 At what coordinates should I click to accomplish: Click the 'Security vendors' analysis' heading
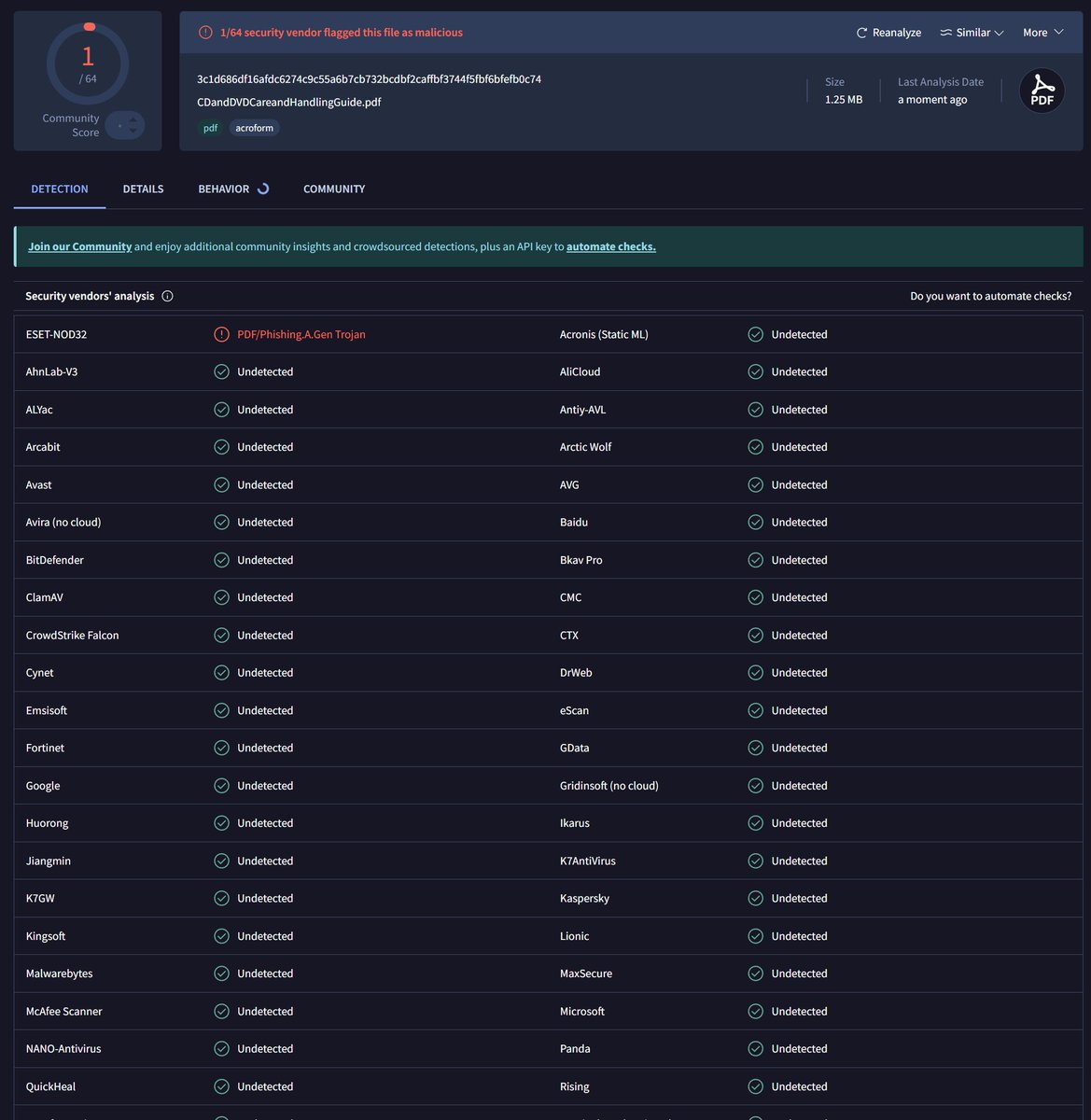pos(90,296)
